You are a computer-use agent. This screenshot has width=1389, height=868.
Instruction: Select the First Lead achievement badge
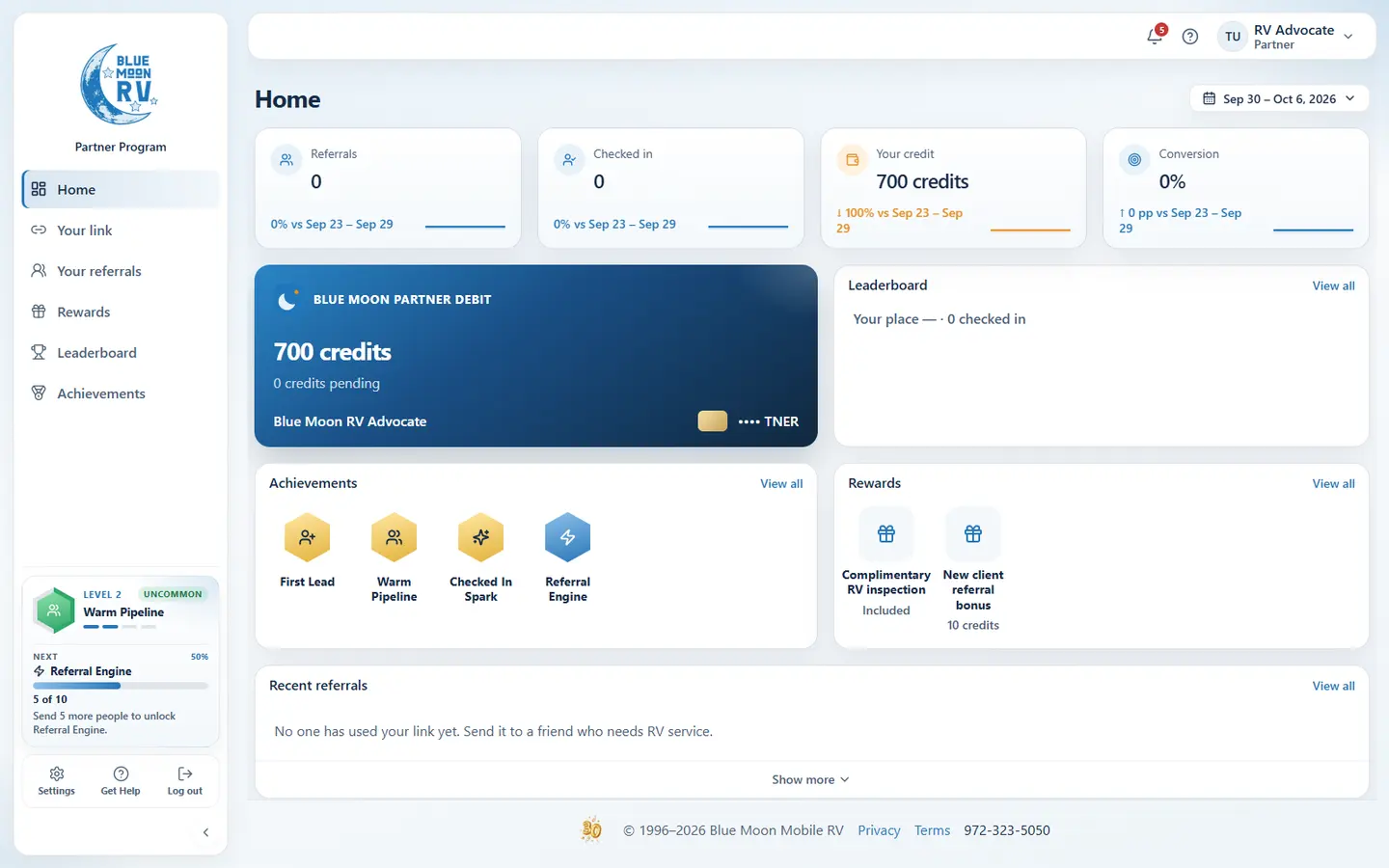[x=307, y=537]
